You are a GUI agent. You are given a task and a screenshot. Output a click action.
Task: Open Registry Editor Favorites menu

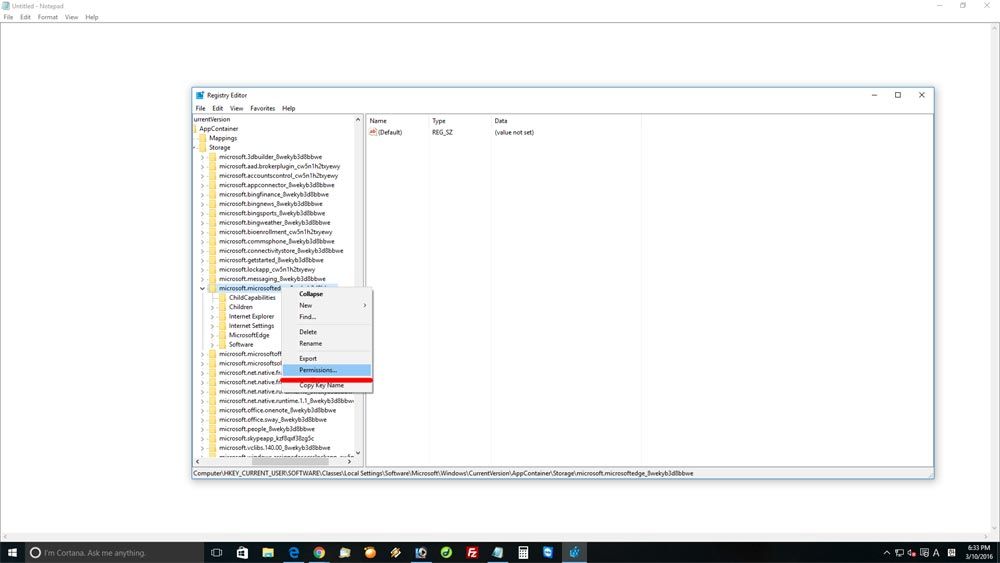pos(263,108)
